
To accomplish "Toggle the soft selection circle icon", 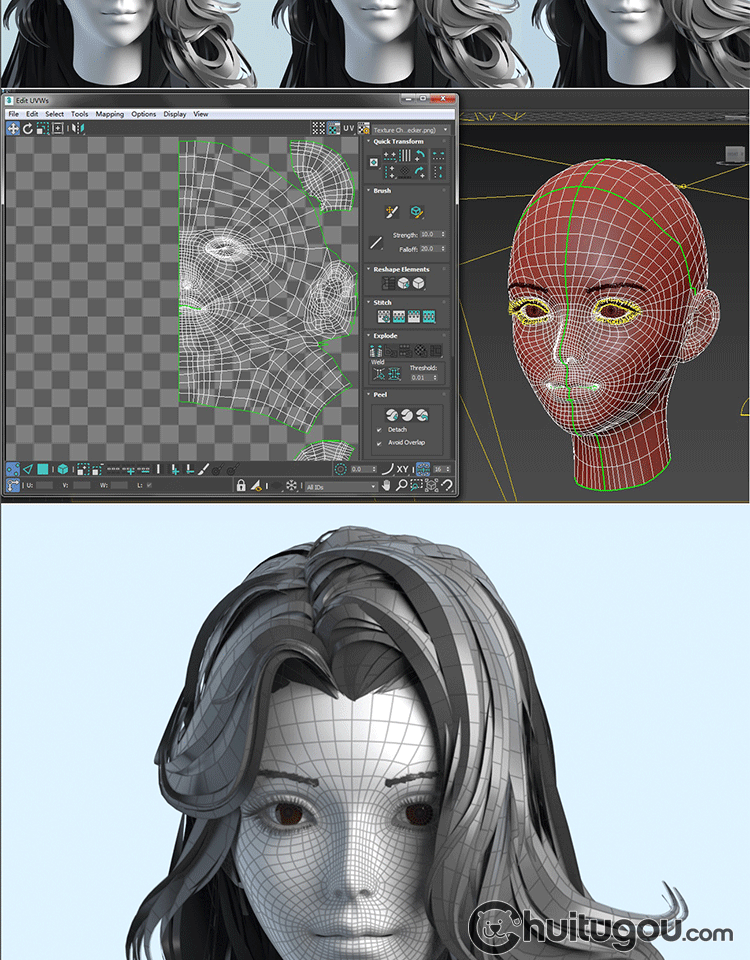I will point(340,470).
